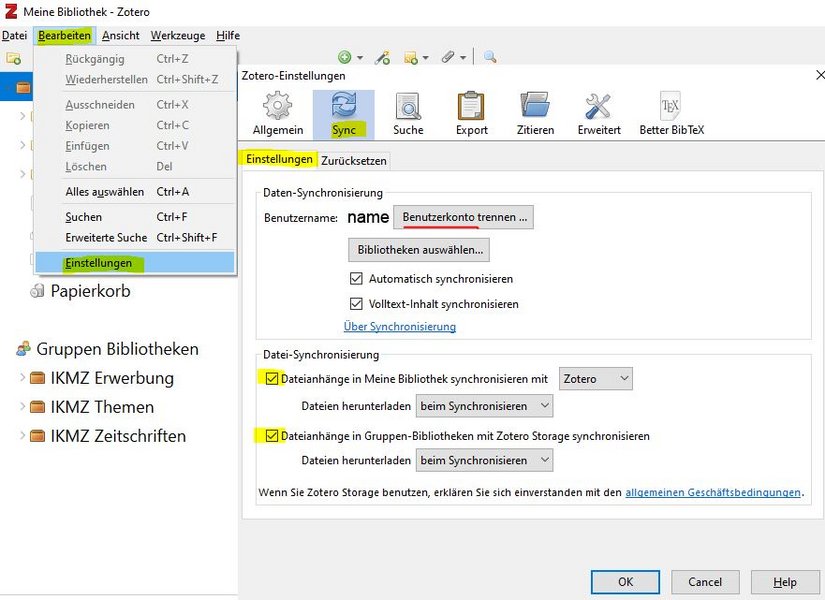Toggle Volltext-Inhalt synchronisieren checkbox

[356, 304]
